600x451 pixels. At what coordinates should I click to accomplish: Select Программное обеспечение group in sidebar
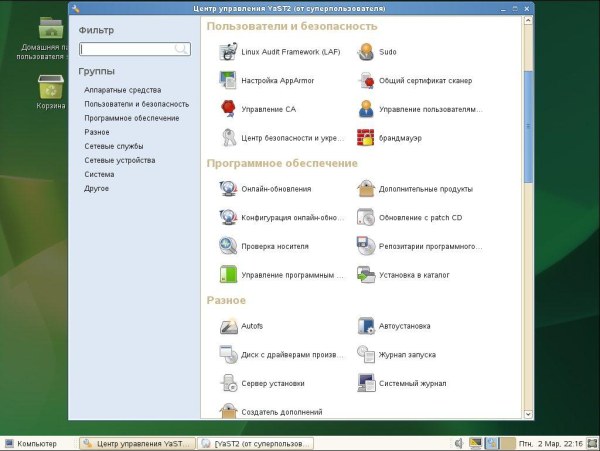pos(132,118)
